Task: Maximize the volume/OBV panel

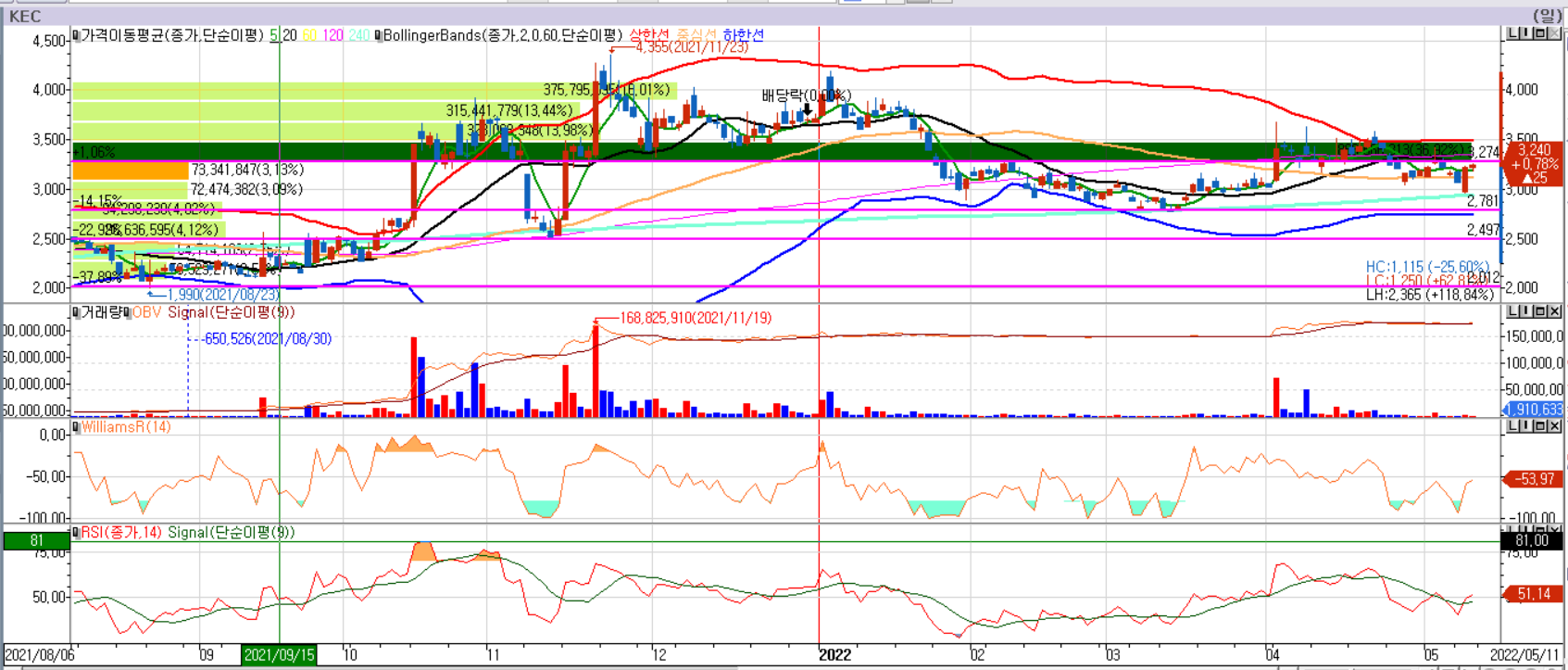Action: [x=1540, y=311]
